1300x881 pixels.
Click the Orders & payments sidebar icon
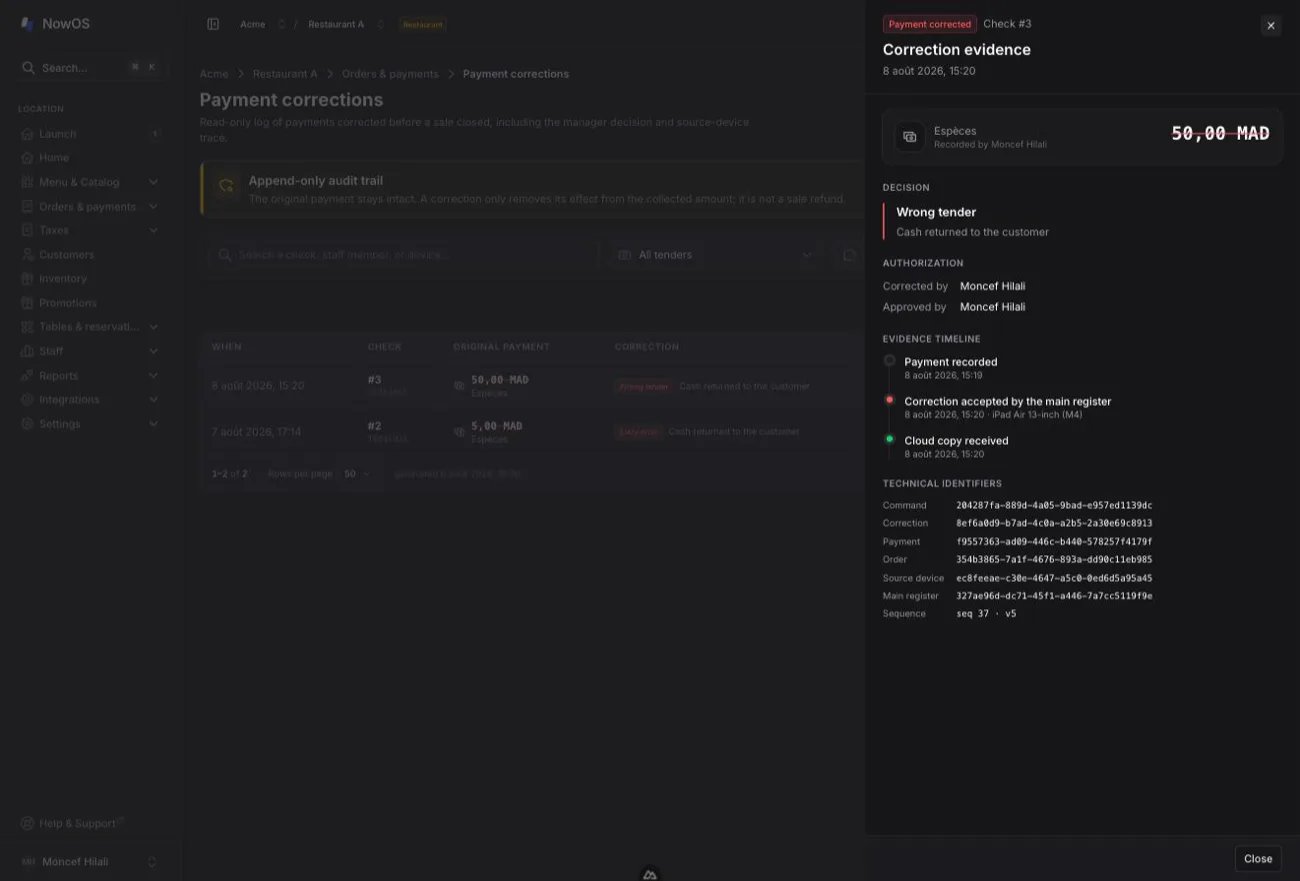tap(27, 207)
